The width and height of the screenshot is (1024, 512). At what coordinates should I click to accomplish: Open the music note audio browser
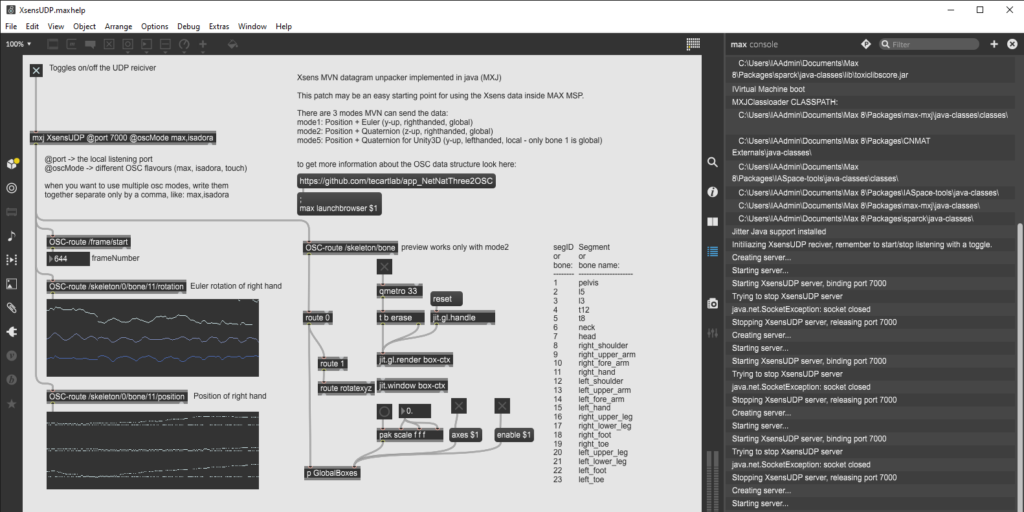click(11, 236)
